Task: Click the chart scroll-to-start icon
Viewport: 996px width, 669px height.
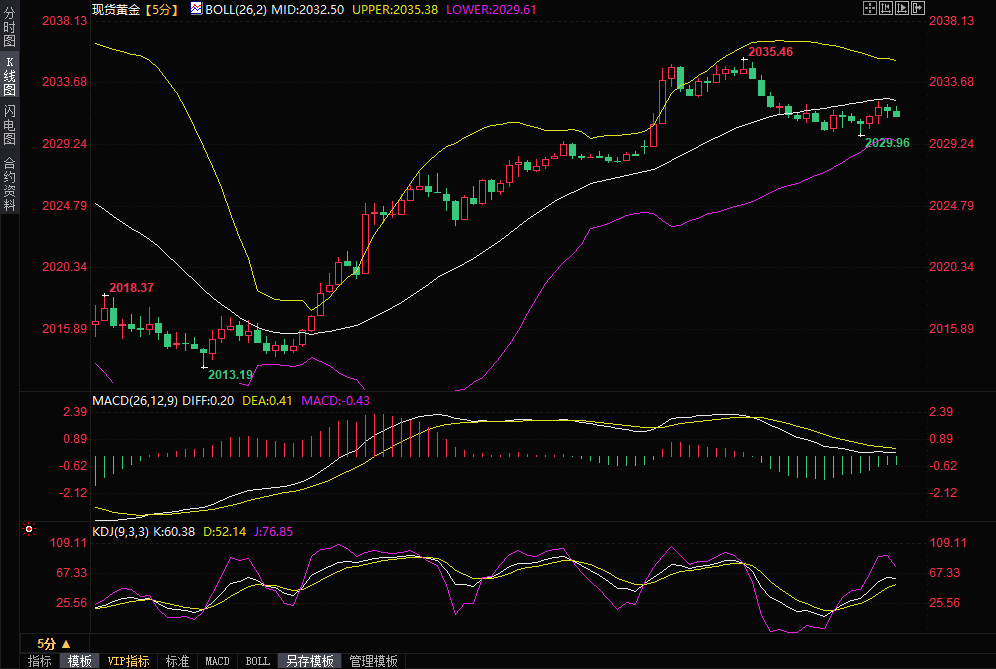Action: [x=885, y=8]
